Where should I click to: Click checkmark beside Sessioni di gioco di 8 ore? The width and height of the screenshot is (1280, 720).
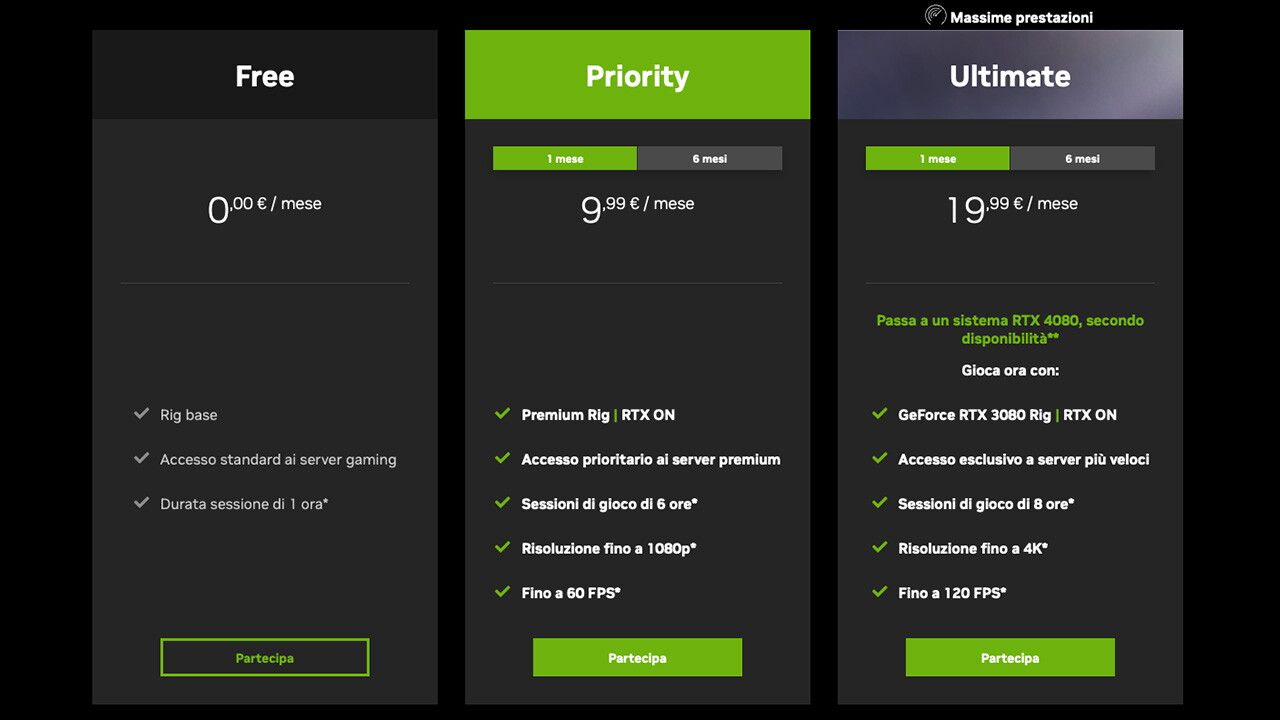click(x=879, y=502)
